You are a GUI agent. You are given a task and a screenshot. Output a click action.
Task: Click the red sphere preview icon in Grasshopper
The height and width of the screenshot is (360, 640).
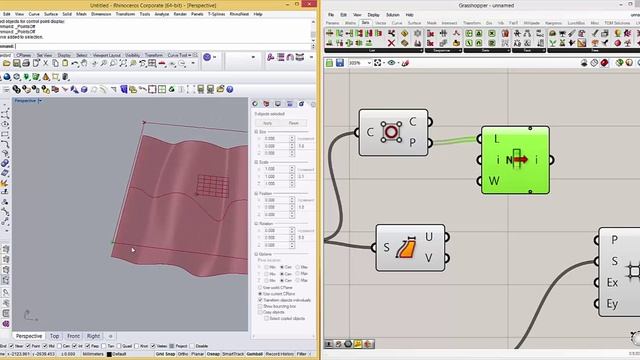pos(604,63)
